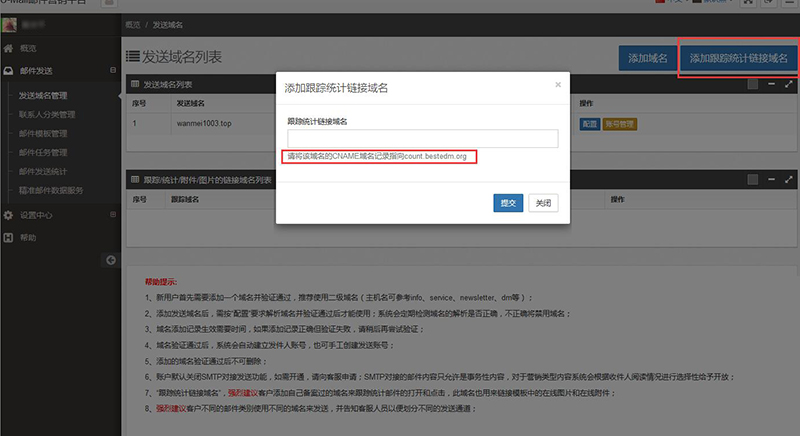Click the 关闭 button in dialog

click(x=541, y=203)
